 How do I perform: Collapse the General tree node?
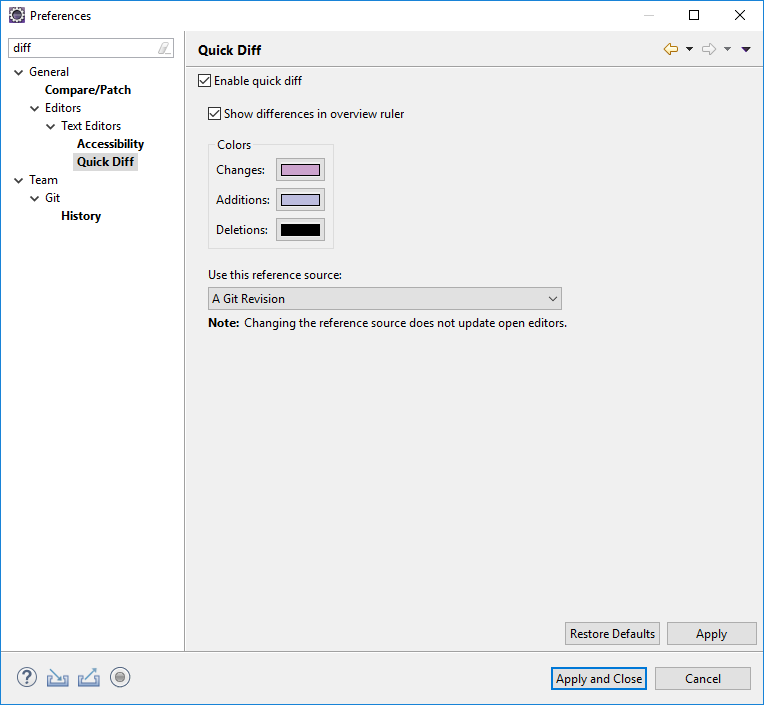[19, 72]
